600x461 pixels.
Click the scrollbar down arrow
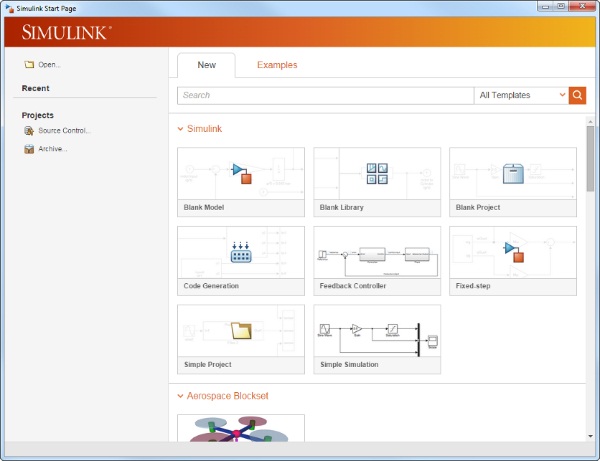pos(590,436)
